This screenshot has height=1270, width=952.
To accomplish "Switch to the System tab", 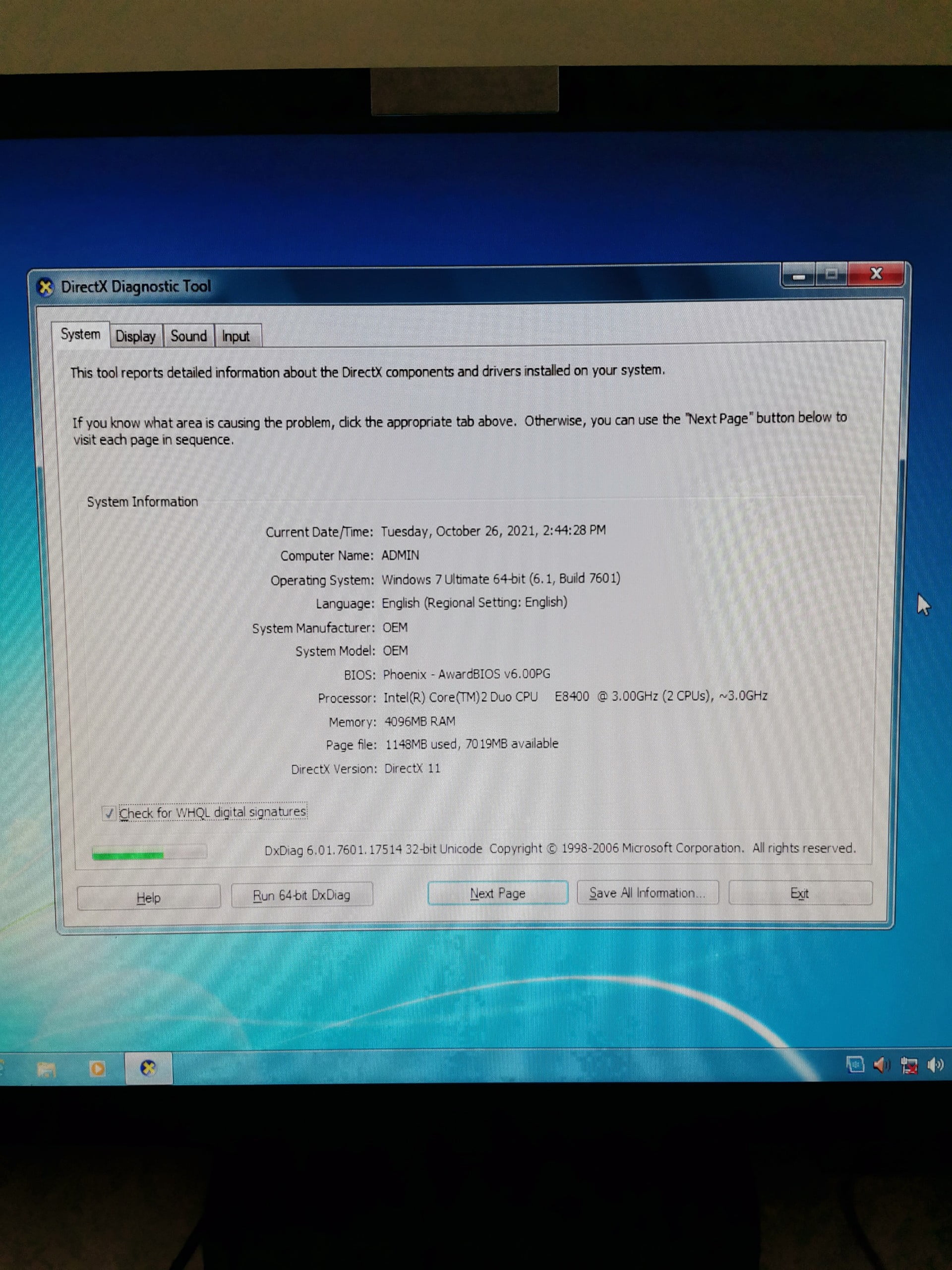I will point(80,334).
